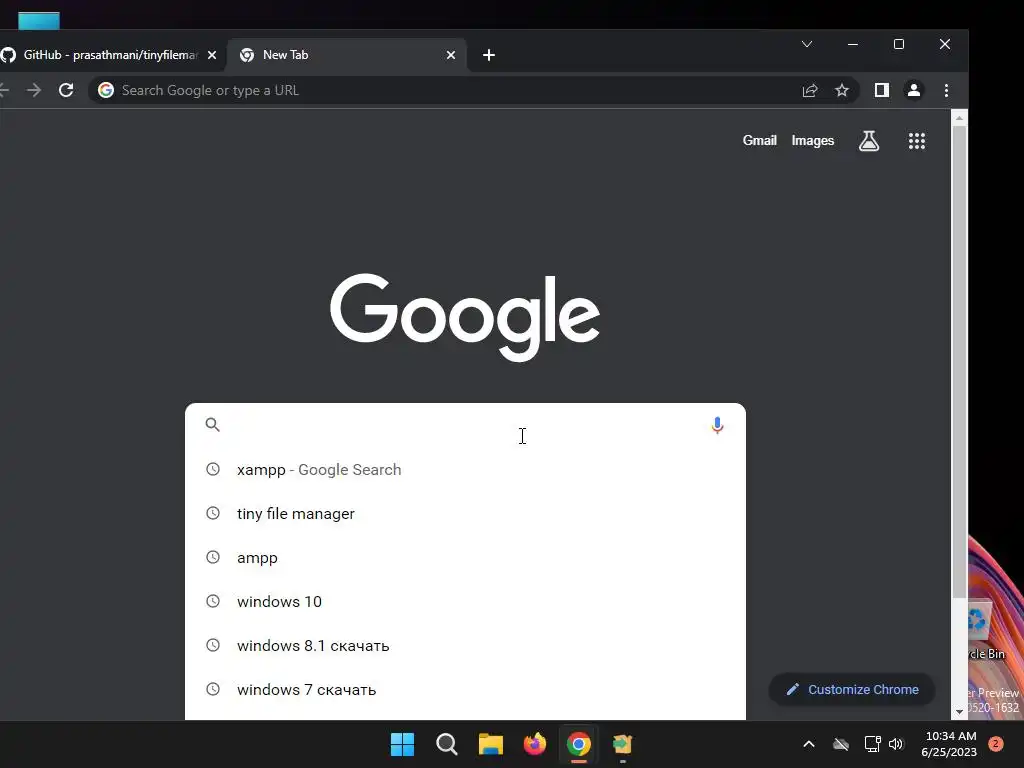Open the notification badge showing 2
Image resolution: width=1024 pixels, height=768 pixels.
995,743
